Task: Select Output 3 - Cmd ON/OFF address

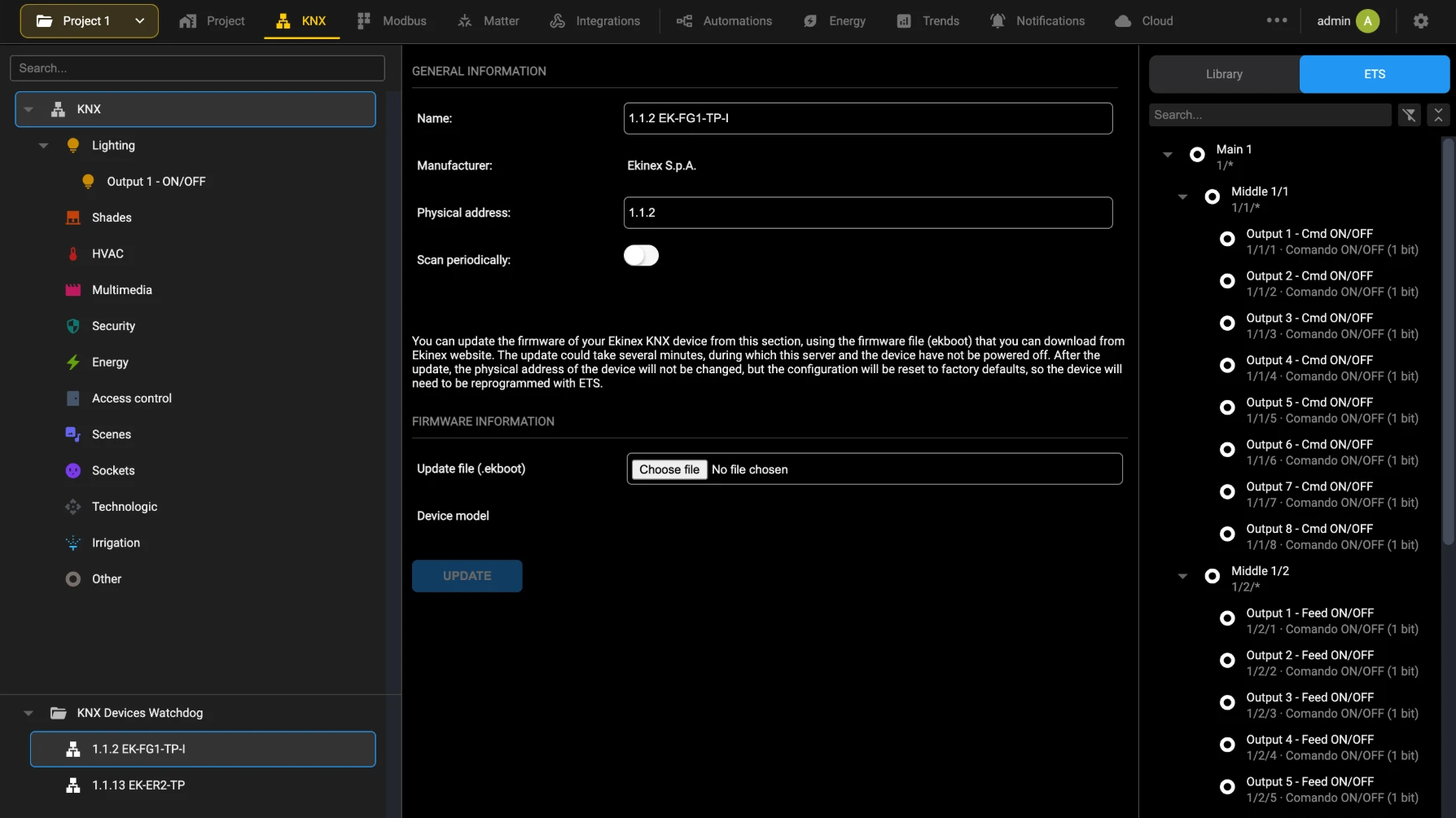Action: click(x=1319, y=326)
